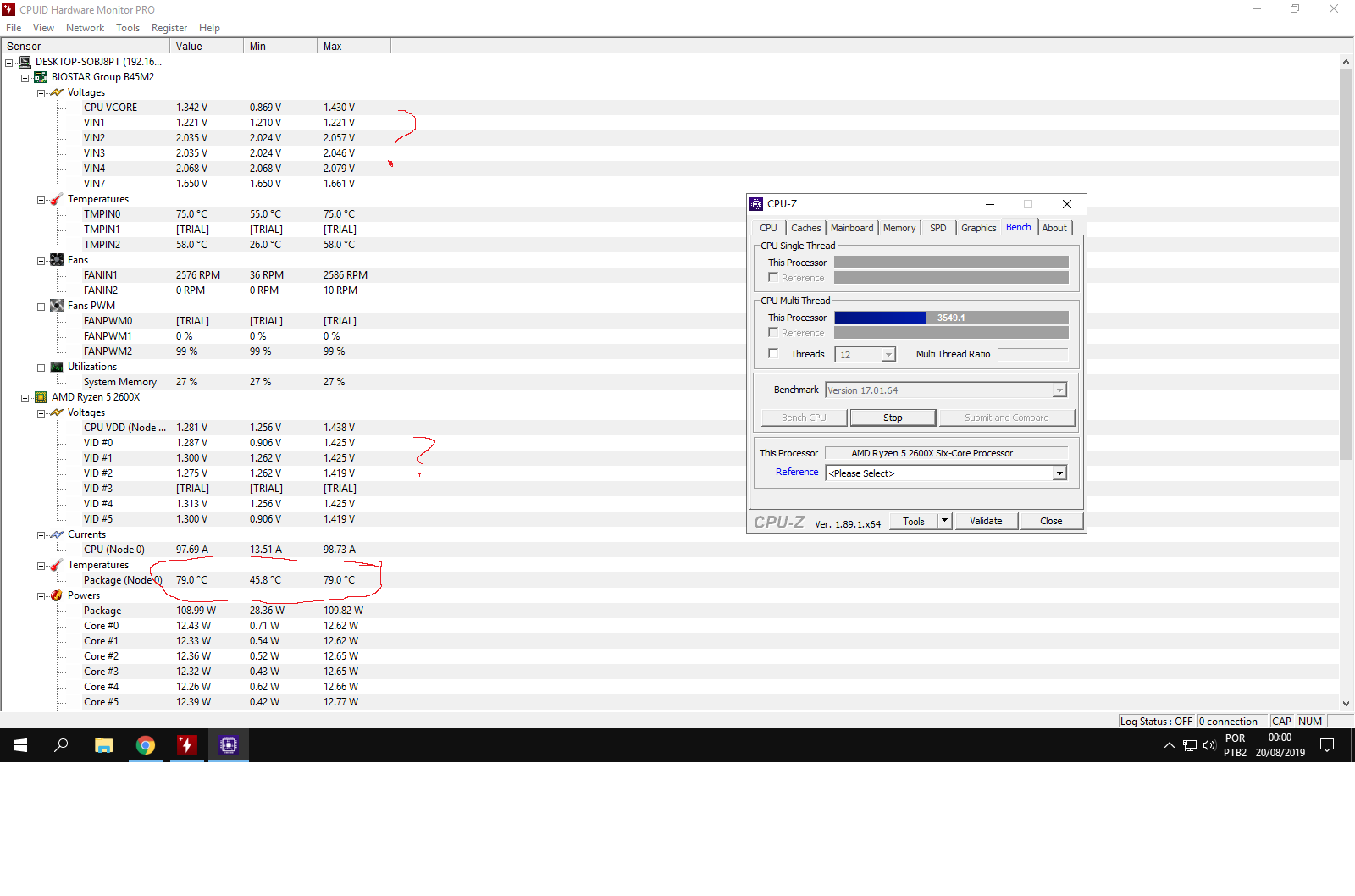Image resolution: width=1355 pixels, height=896 pixels.
Task: Show hidden tray icons
Action: click(1170, 745)
